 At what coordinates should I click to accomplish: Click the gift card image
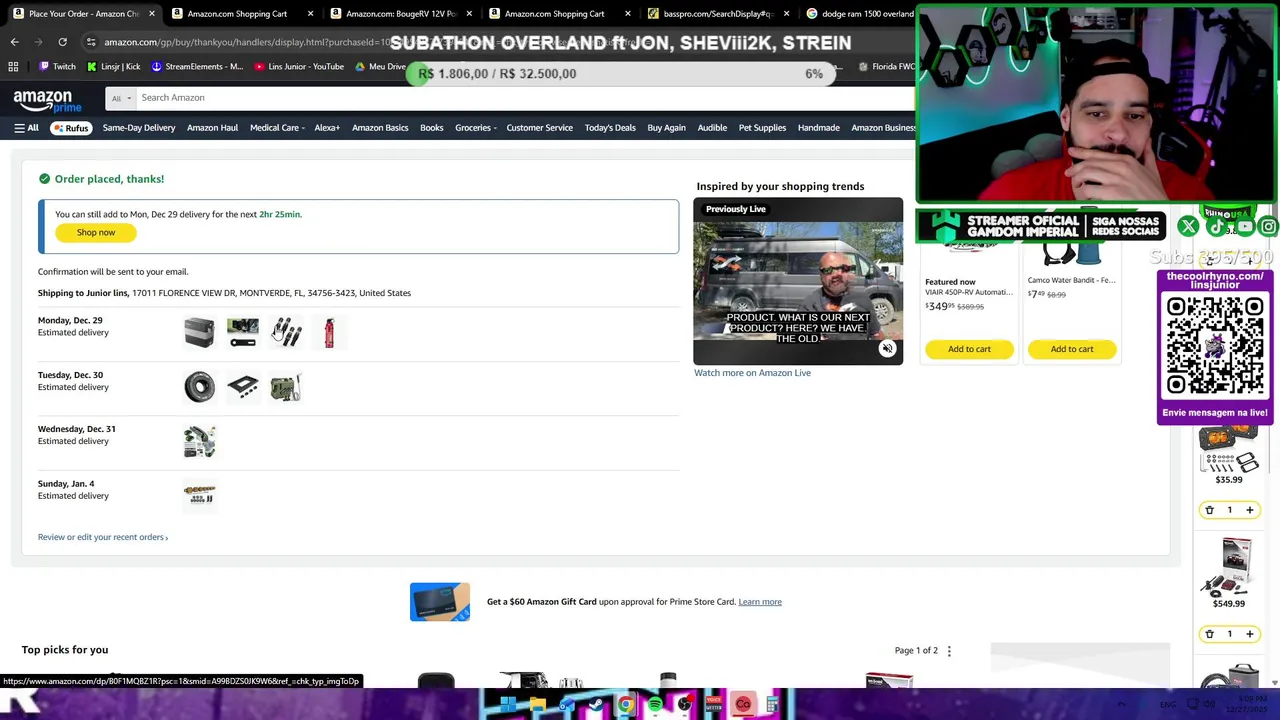[440, 602]
